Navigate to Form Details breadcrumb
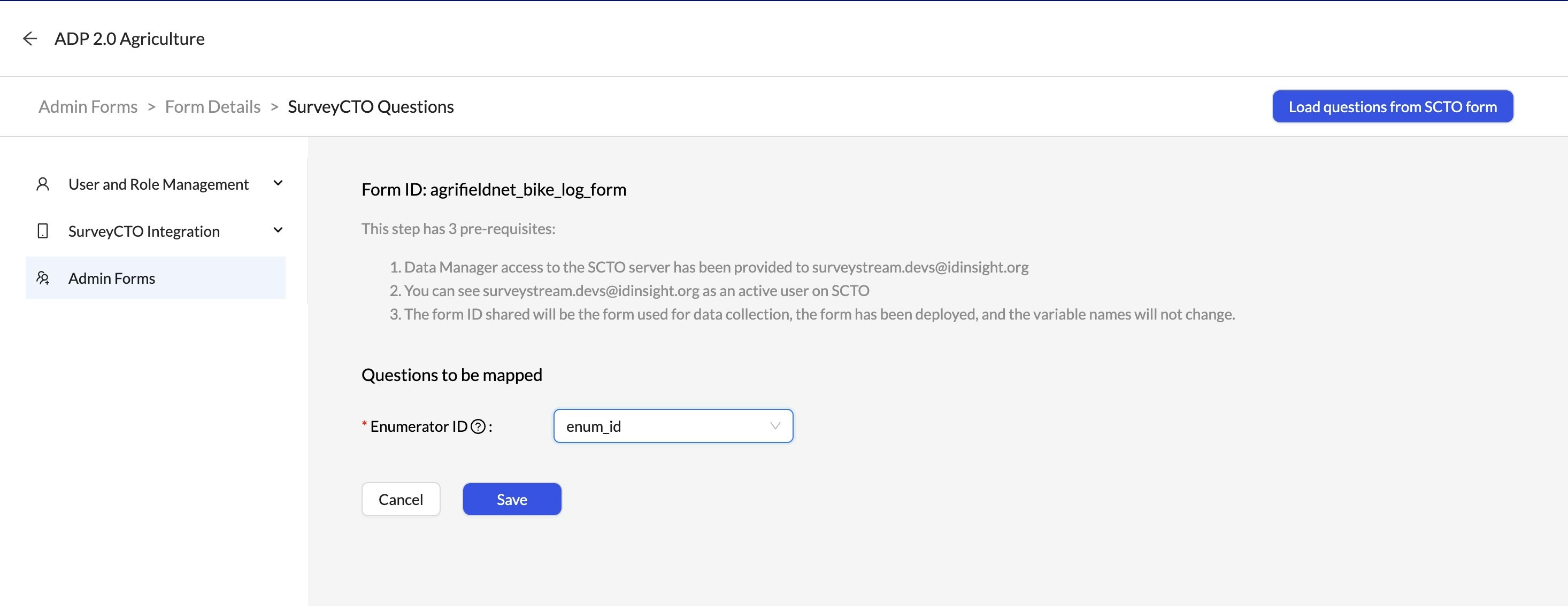This screenshot has width=1568, height=606. (212, 106)
